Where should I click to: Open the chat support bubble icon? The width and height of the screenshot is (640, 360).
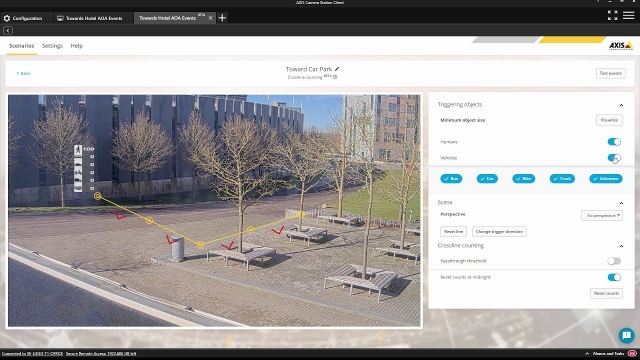point(626,336)
